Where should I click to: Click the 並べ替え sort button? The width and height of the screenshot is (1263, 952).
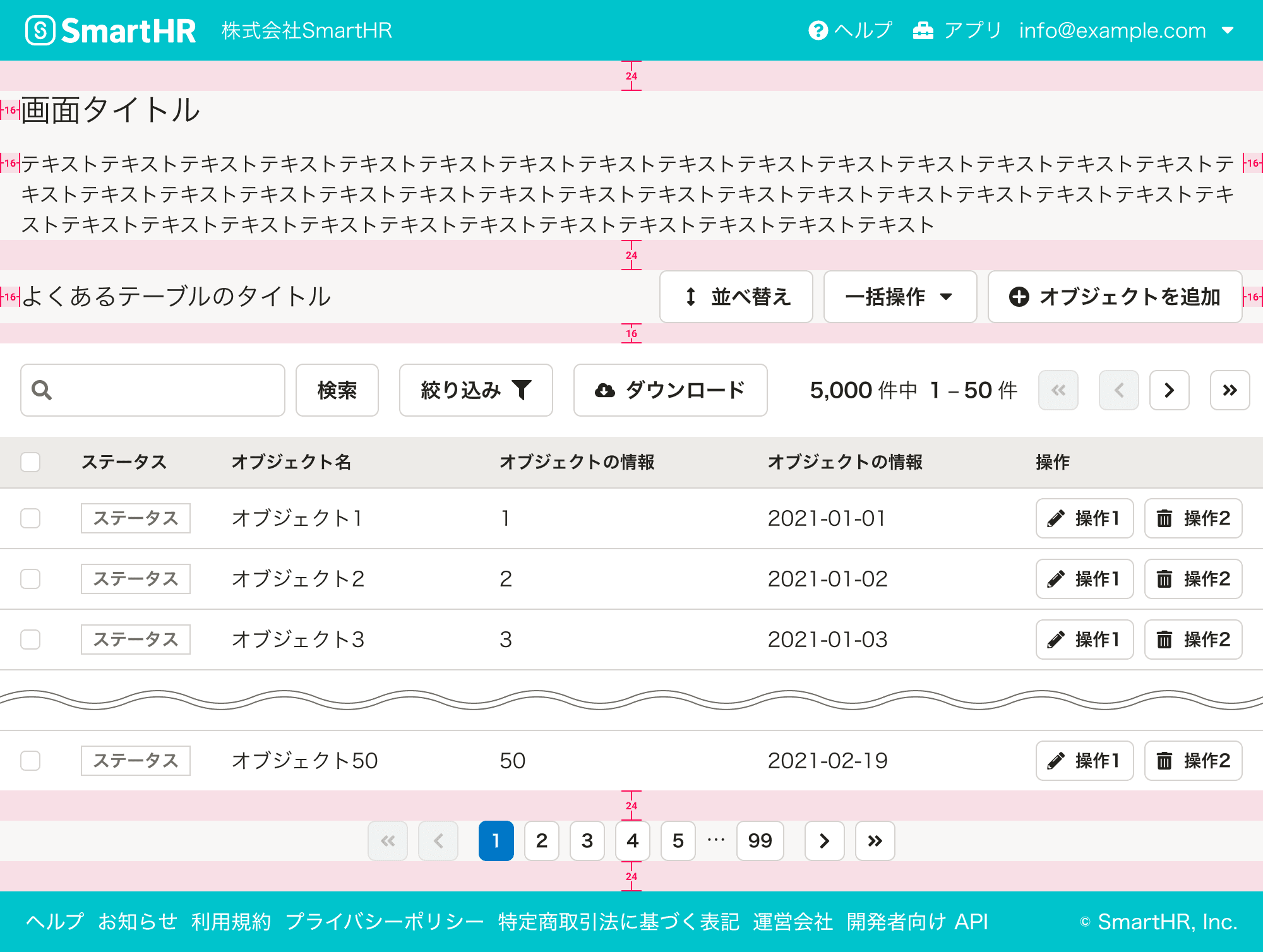(736, 297)
